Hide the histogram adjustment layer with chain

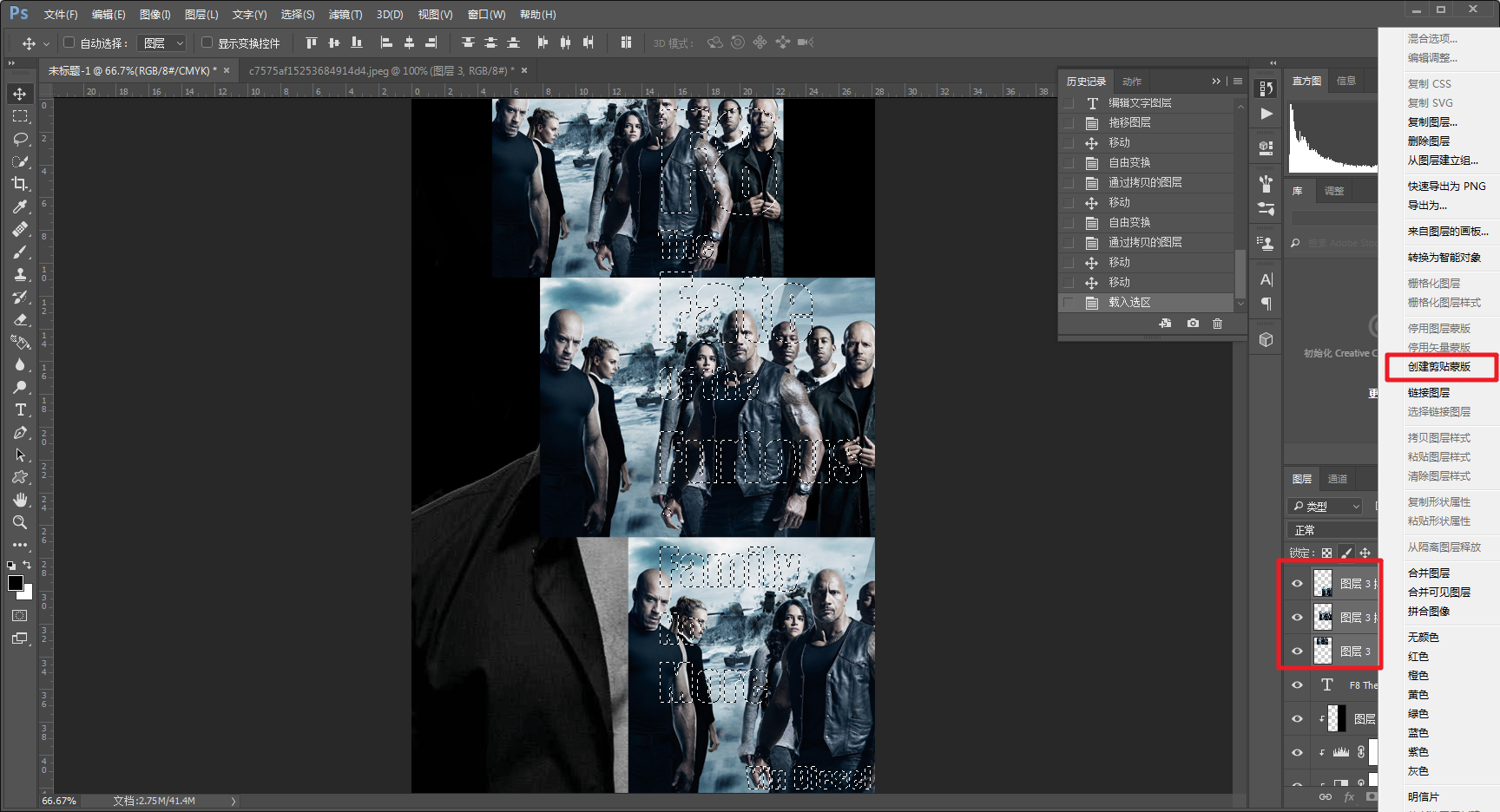[x=1297, y=752]
